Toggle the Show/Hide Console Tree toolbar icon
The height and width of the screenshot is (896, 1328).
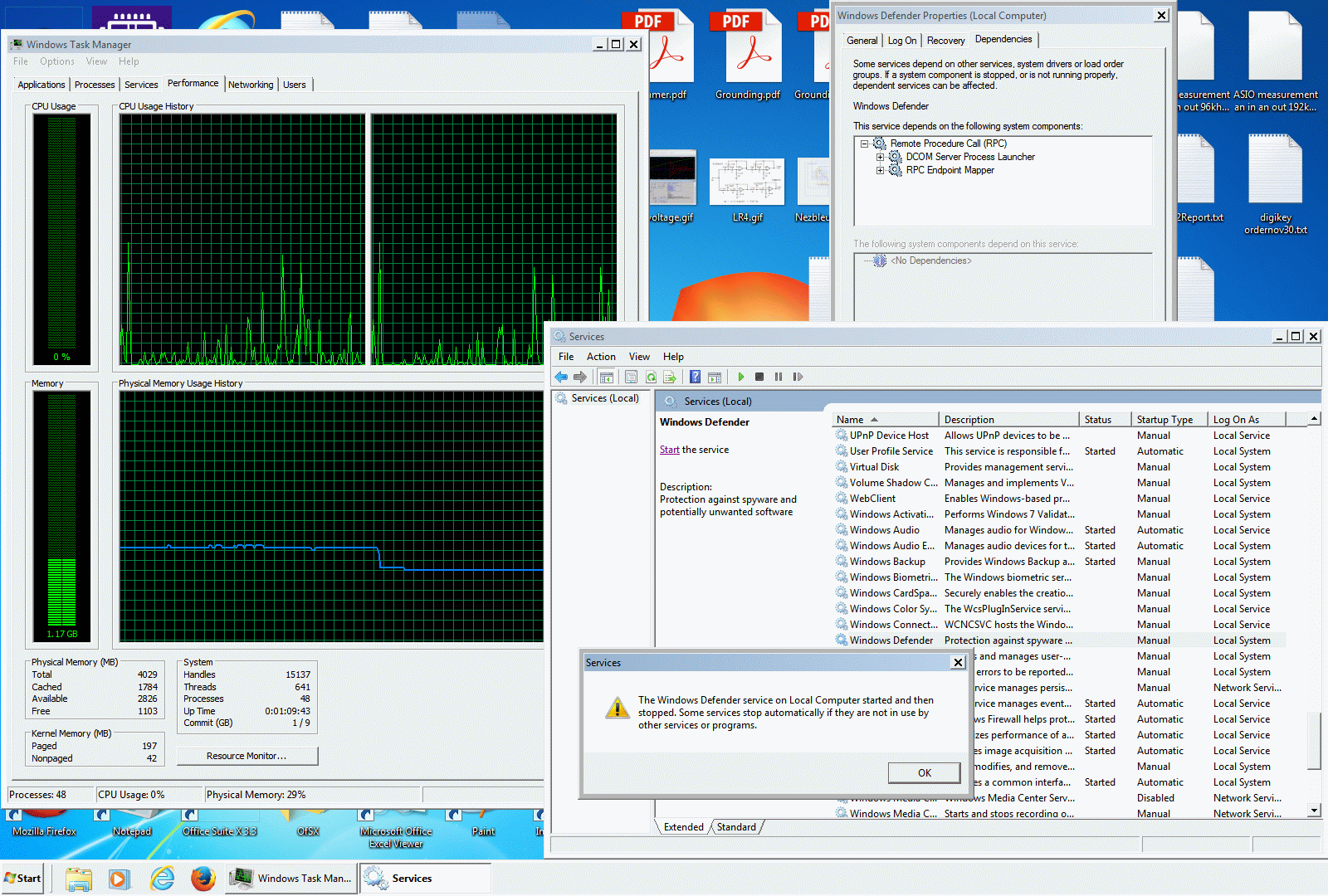607,377
